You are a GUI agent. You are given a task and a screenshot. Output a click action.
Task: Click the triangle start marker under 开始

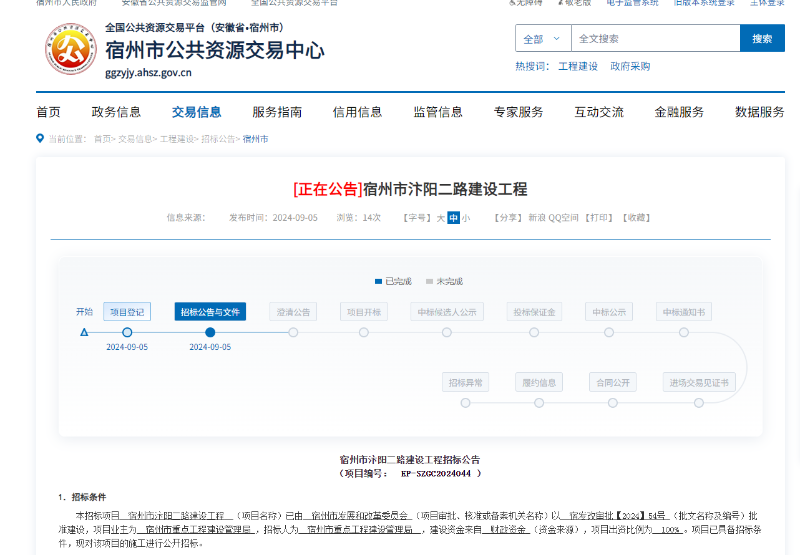click(84, 333)
